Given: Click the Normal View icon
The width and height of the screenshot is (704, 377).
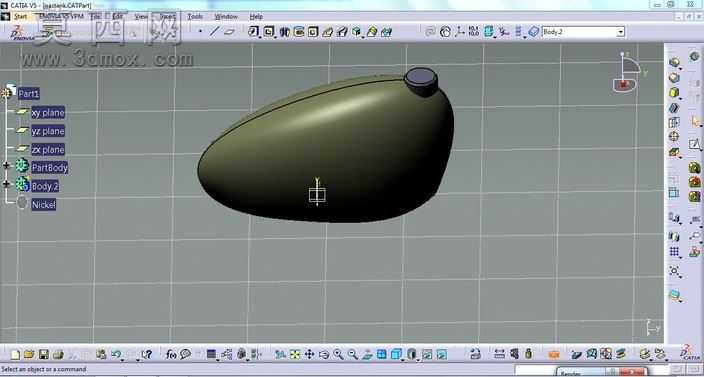Looking at the screenshot, I should [367, 355].
